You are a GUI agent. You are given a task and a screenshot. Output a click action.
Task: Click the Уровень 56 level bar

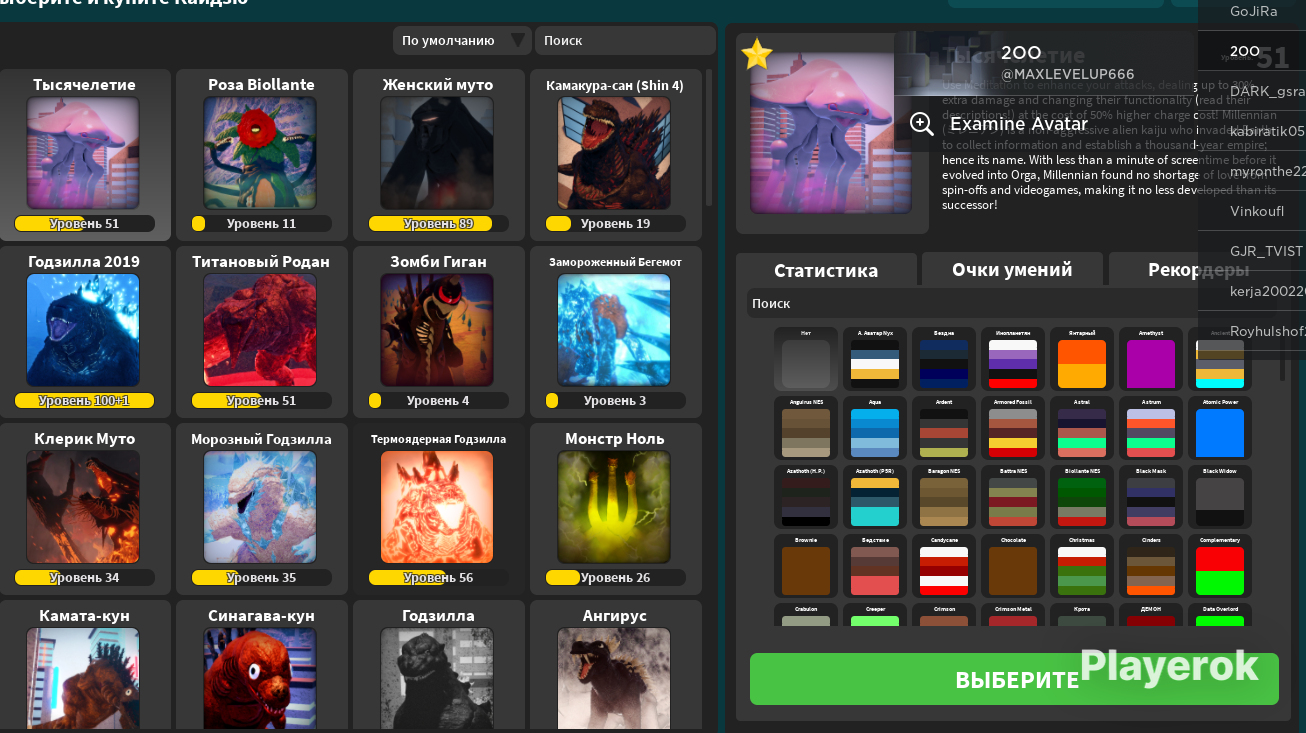[438, 578]
